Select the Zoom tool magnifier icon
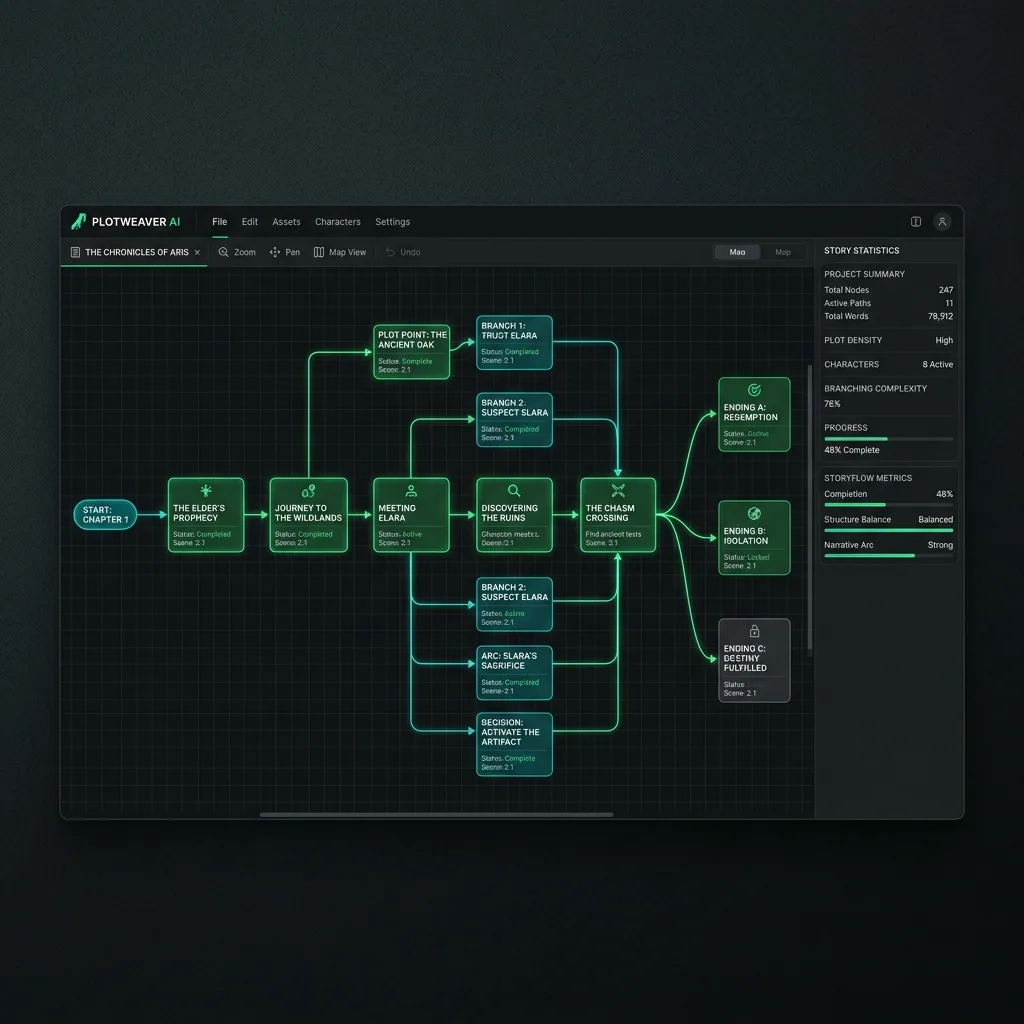The height and width of the screenshot is (1024, 1024). point(224,253)
